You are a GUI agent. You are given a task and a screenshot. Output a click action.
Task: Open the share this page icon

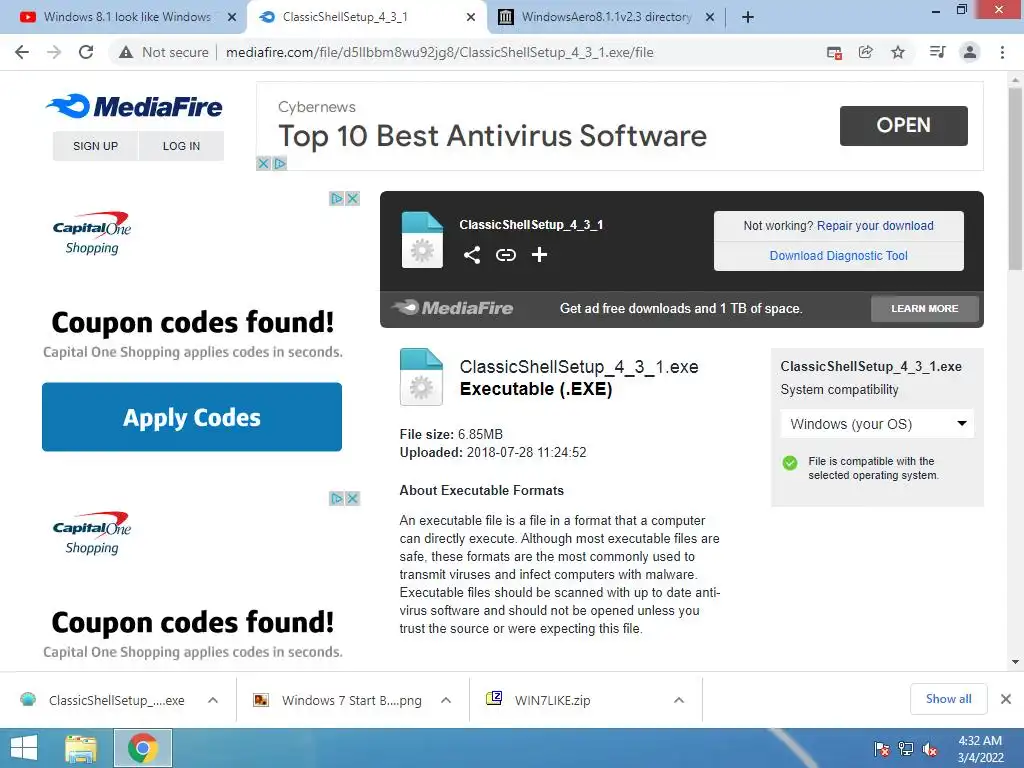pos(866,52)
